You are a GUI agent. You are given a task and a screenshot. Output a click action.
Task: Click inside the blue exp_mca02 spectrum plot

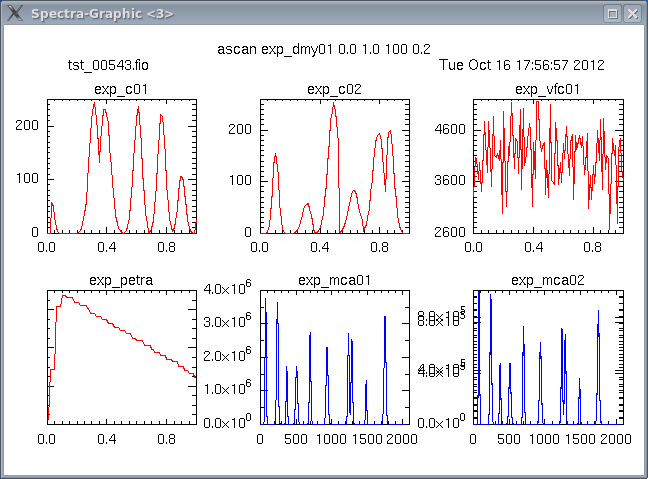[548, 357]
